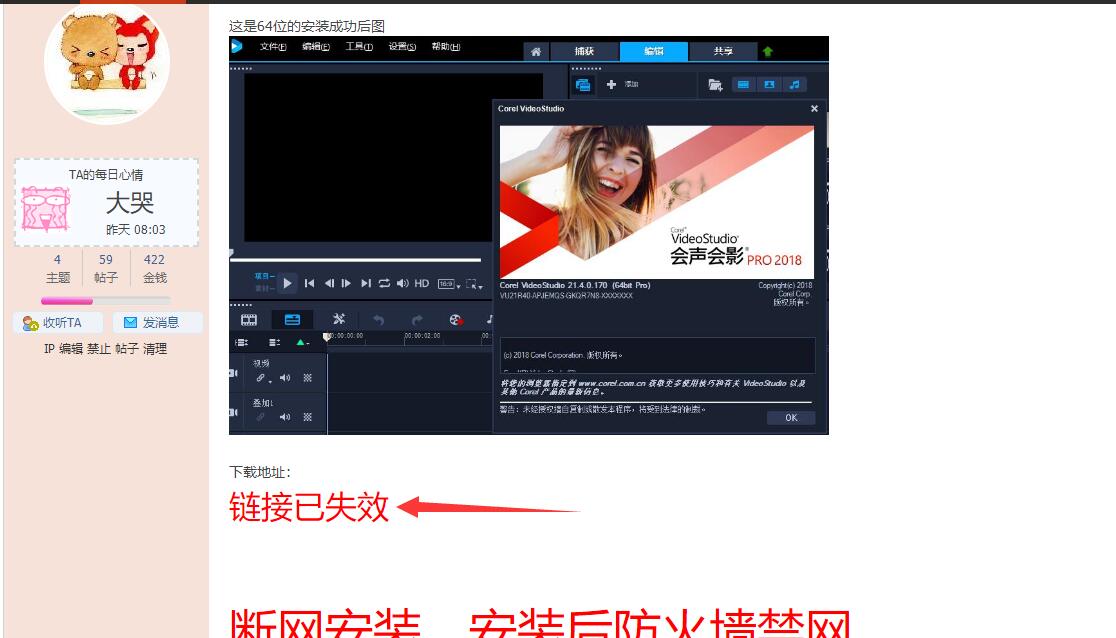Open the user's avatar image
The height and width of the screenshot is (638, 1116).
pyautogui.click(x=107, y=63)
